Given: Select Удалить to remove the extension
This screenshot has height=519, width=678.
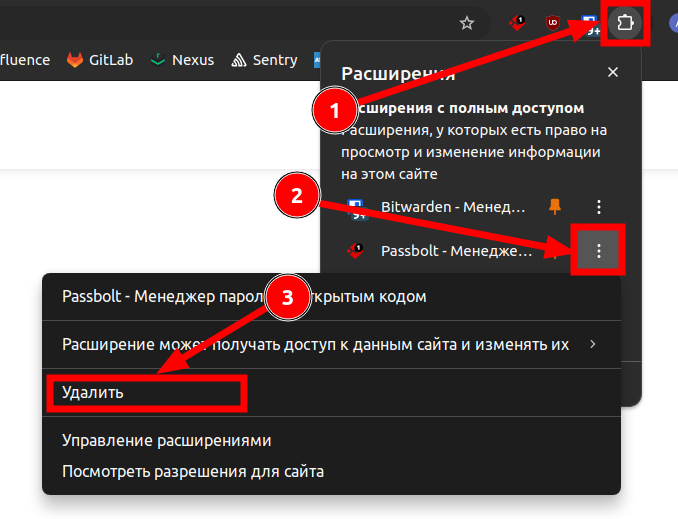Looking at the screenshot, I should tap(93, 392).
